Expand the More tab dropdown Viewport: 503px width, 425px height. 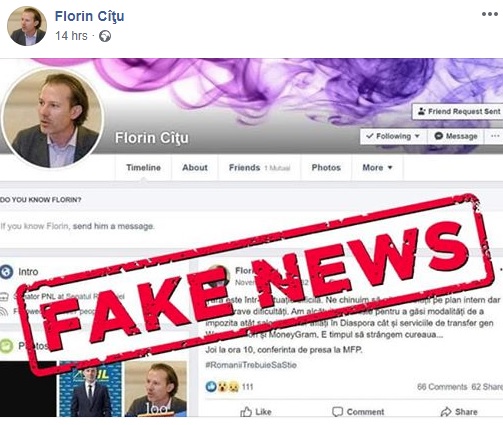tap(377, 168)
